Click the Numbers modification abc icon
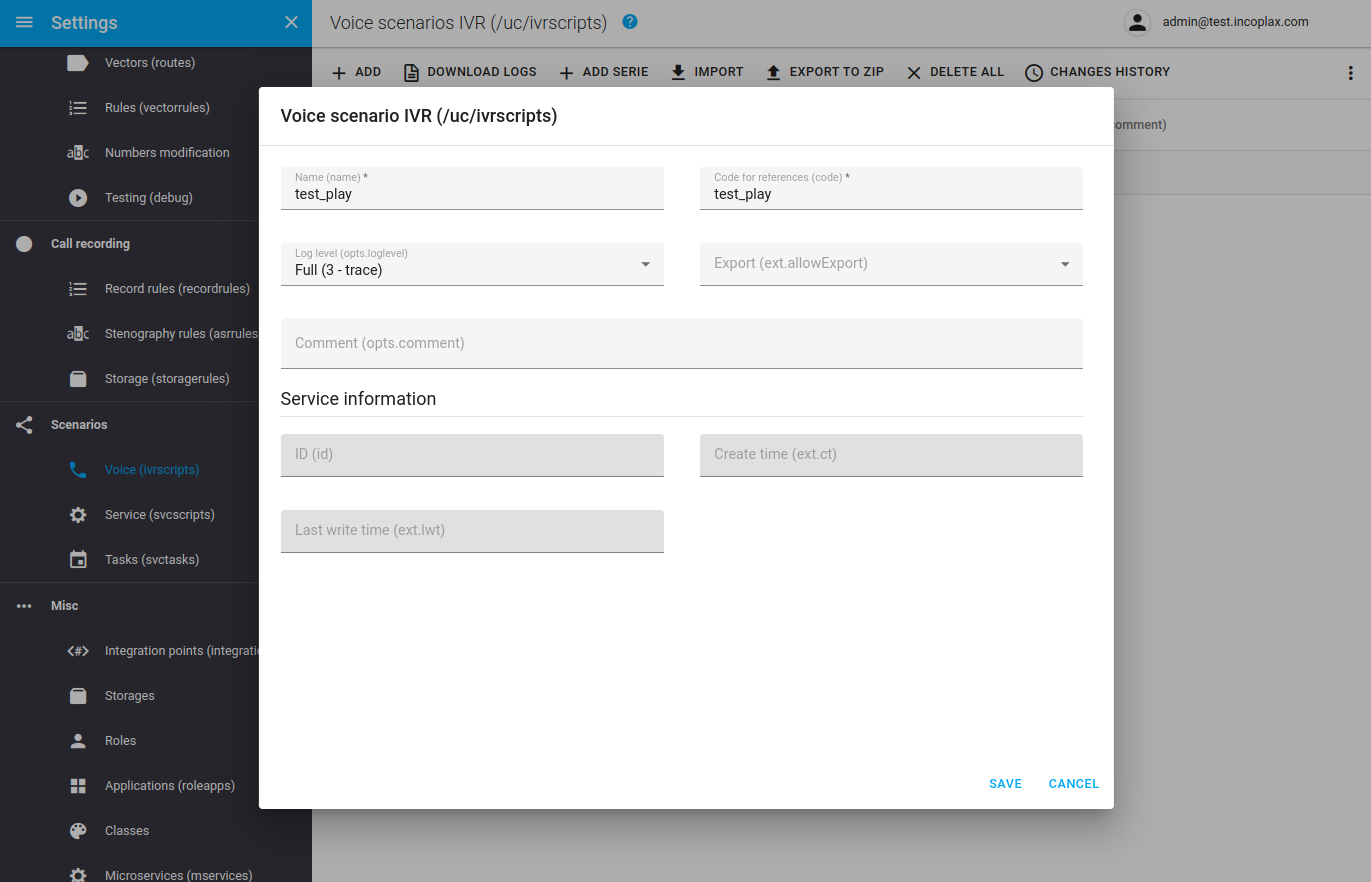 [78, 153]
